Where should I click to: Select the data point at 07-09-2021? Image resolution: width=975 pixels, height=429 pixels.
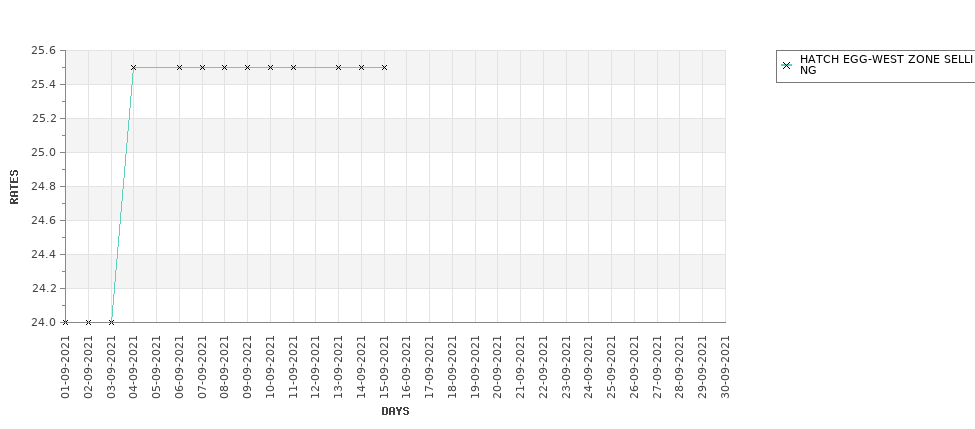coord(202,67)
